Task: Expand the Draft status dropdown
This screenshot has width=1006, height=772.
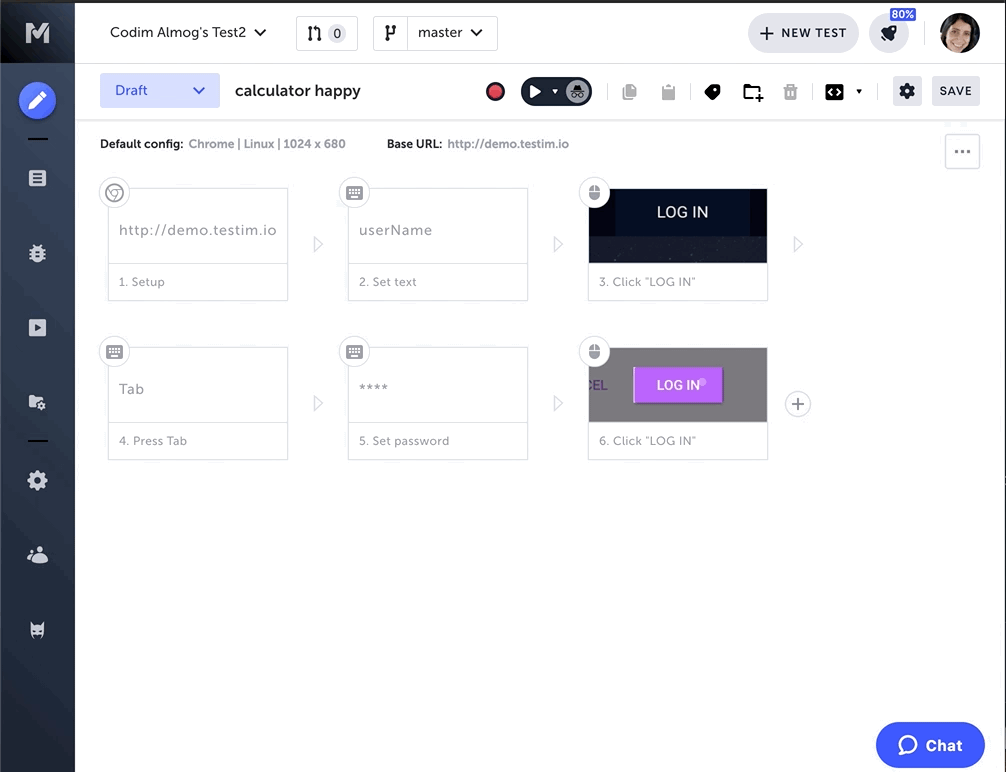Action: pos(160,90)
